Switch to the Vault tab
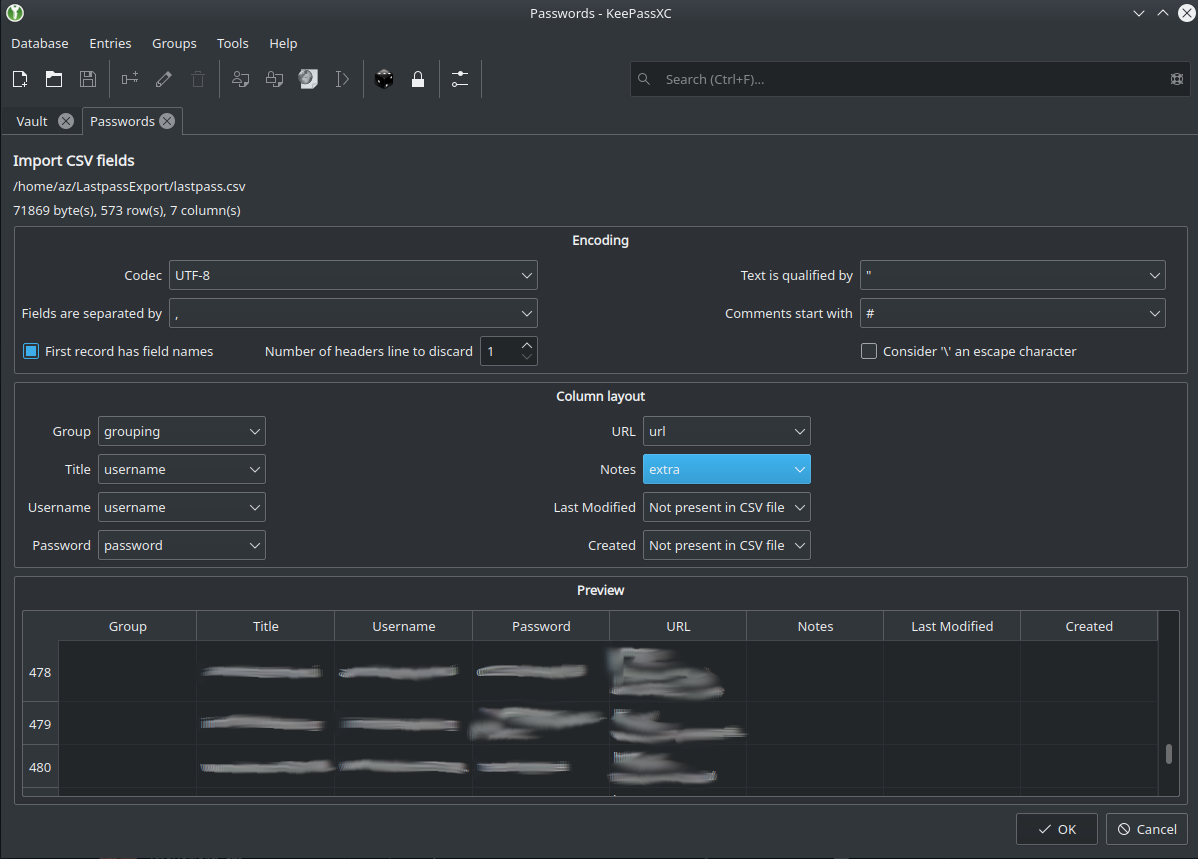Image resolution: width=1198 pixels, height=859 pixels. [x=32, y=122]
